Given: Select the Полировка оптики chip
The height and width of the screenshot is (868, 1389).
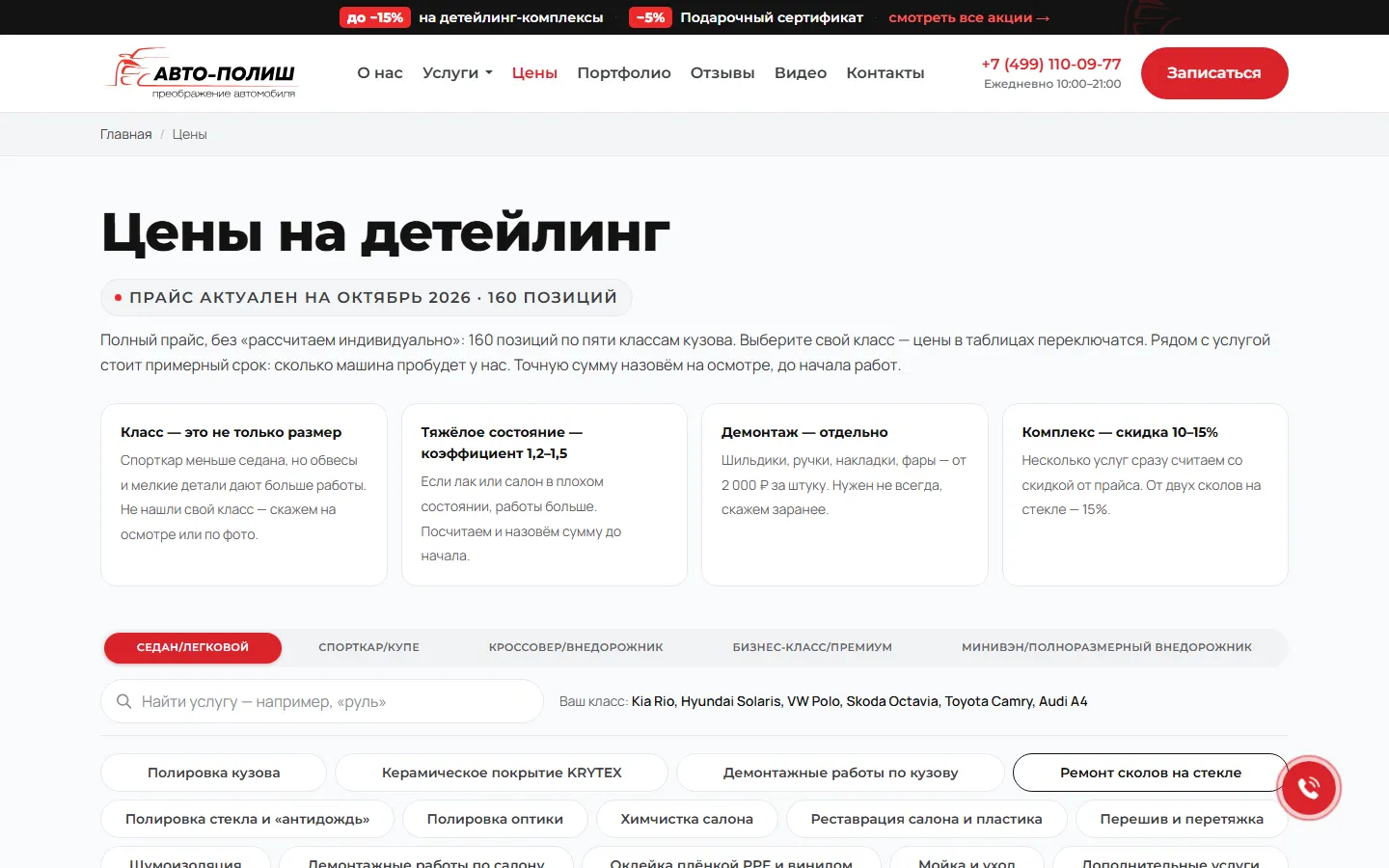Looking at the screenshot, I should click(x=495, y=819).
